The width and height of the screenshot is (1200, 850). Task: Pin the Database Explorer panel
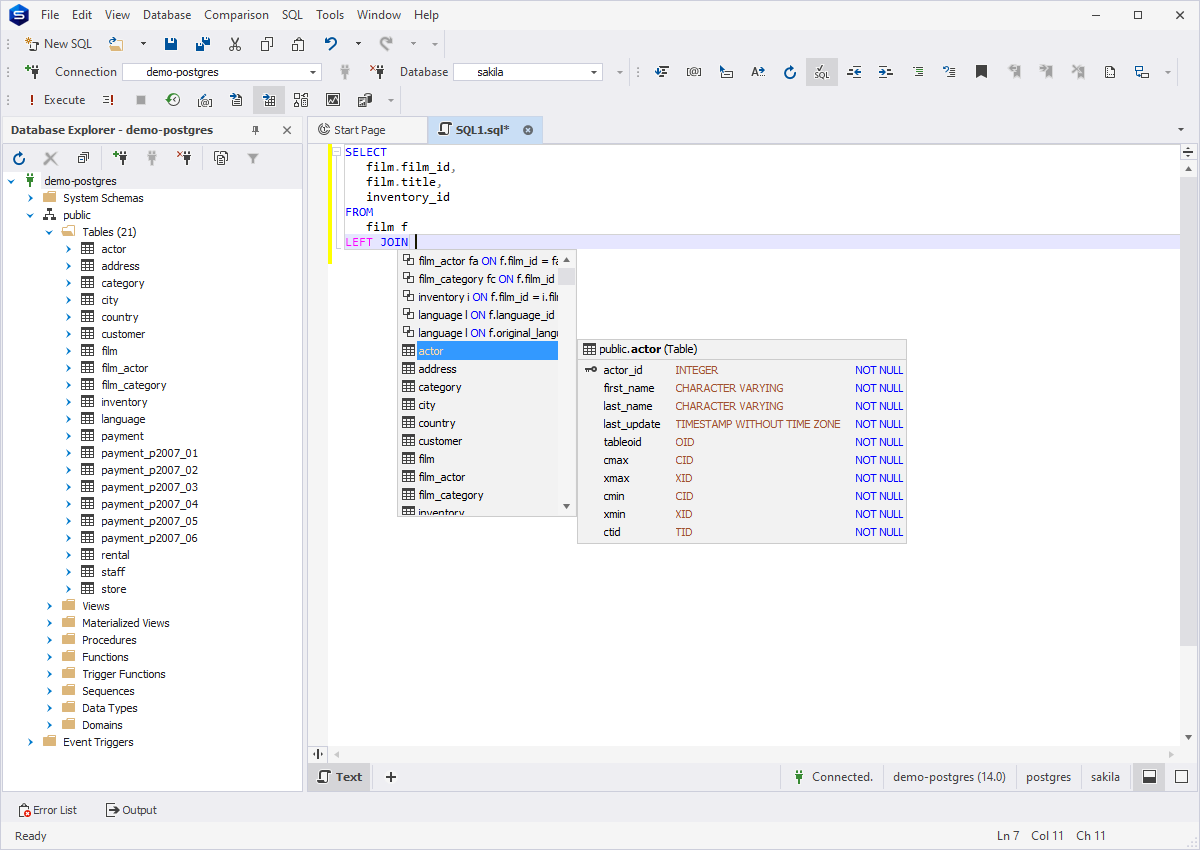pyautogui.click(x=255, y=130)
